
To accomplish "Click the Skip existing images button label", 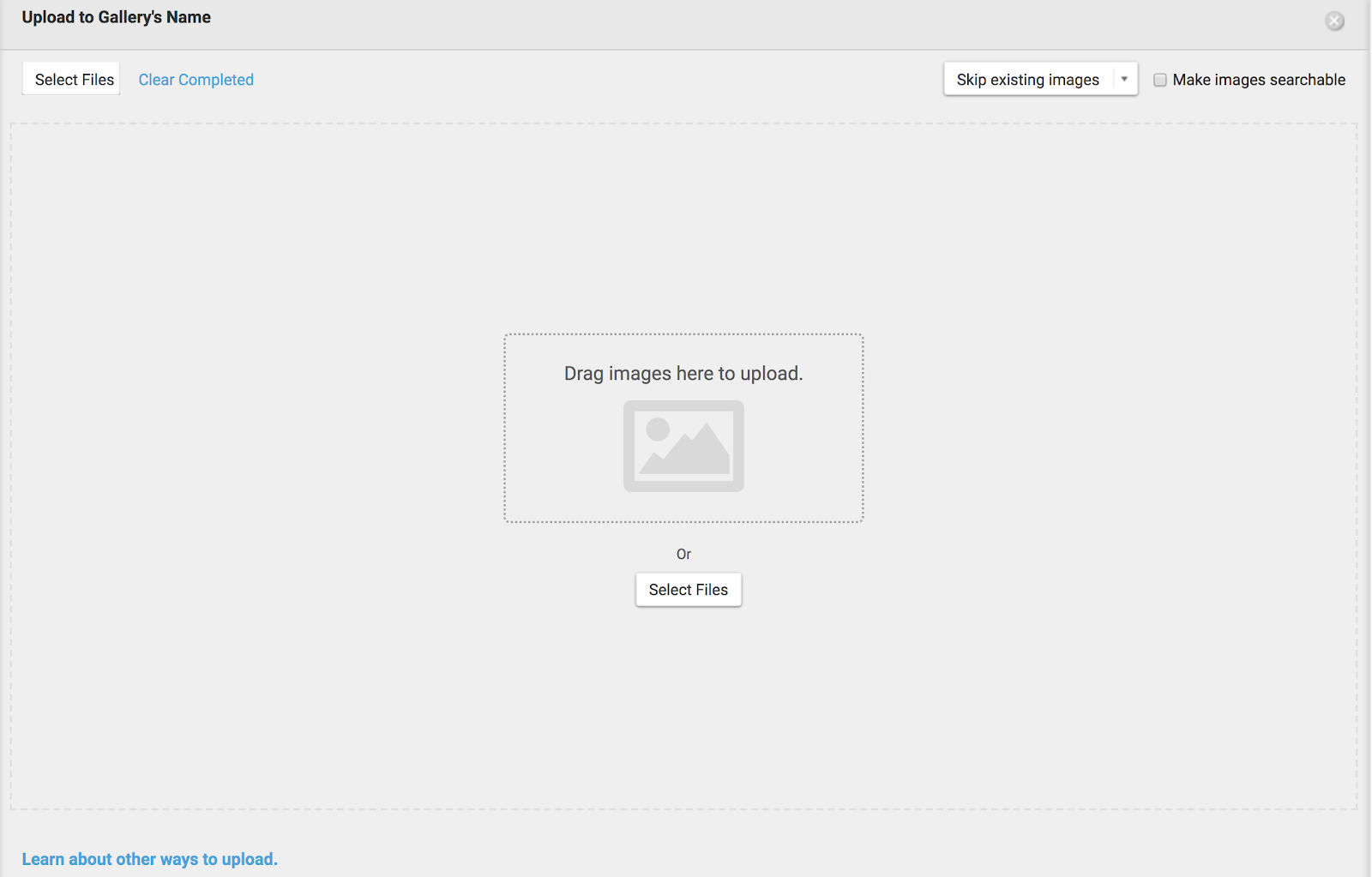I will 1028,79.
